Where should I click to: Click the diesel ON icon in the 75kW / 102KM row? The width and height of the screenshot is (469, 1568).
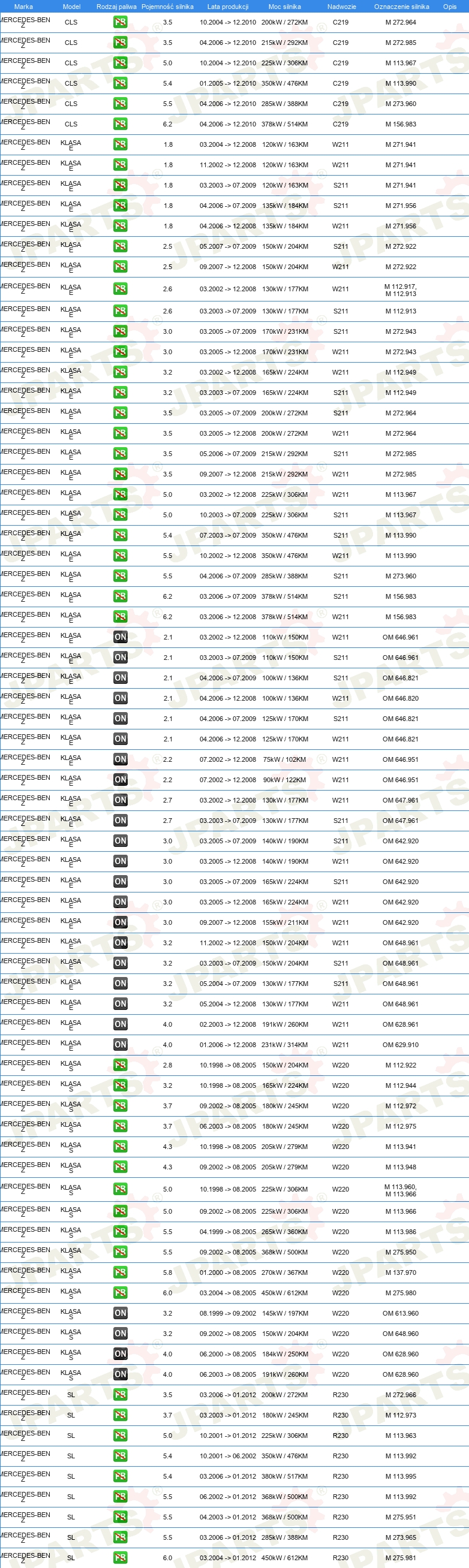(121, 759)
